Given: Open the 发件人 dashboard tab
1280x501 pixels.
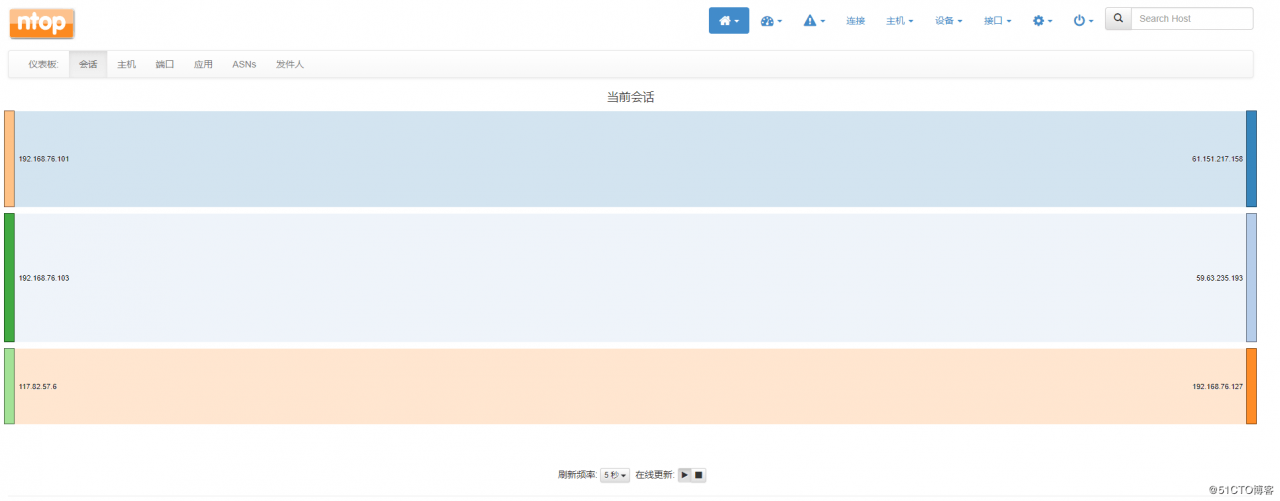Looking at the screenshot, I should (290, 64).
